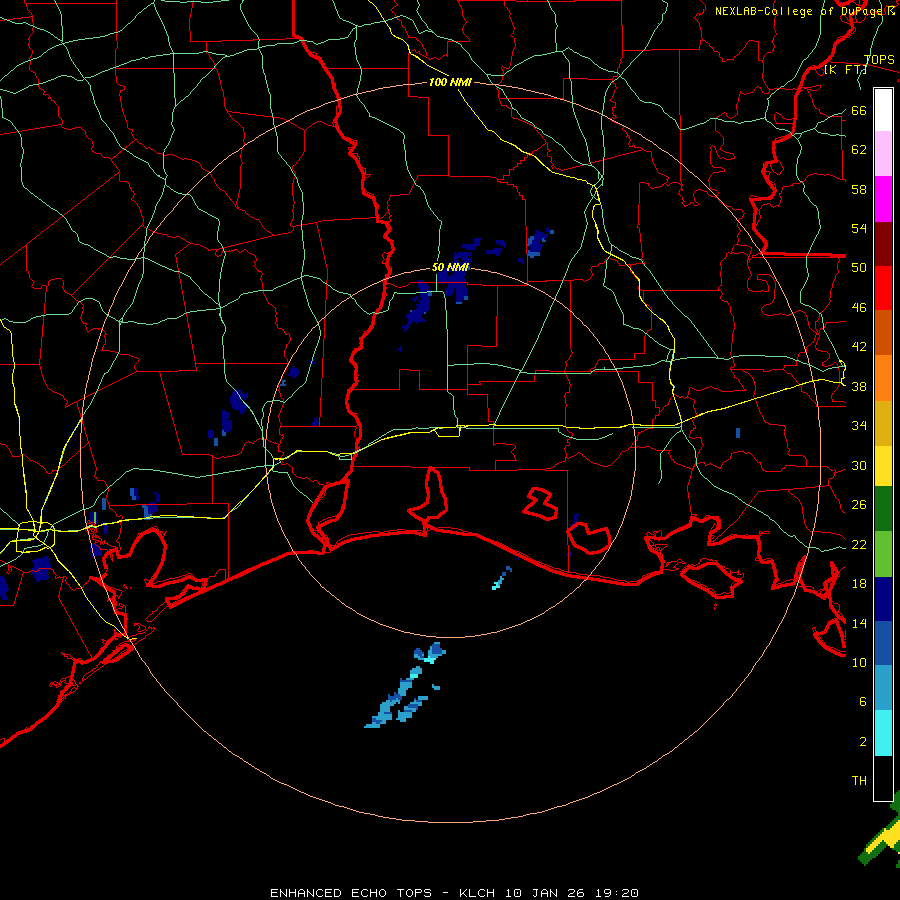The width and height of the screenshot is (900, 900).
Task: Click the TOPS legend title
Action: [x=879, y=60]
